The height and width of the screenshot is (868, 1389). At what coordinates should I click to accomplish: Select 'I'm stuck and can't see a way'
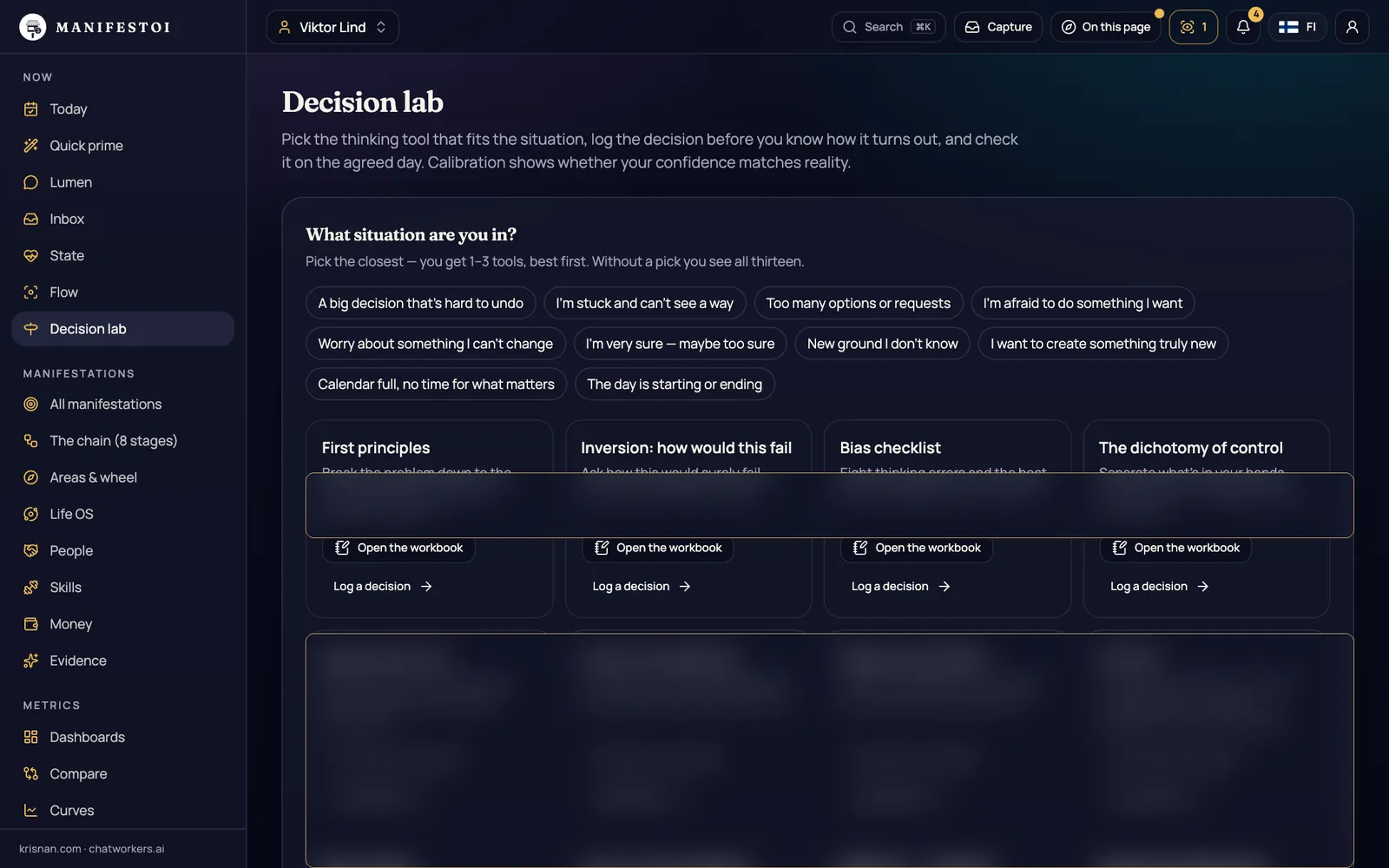(x=645, y=303)
